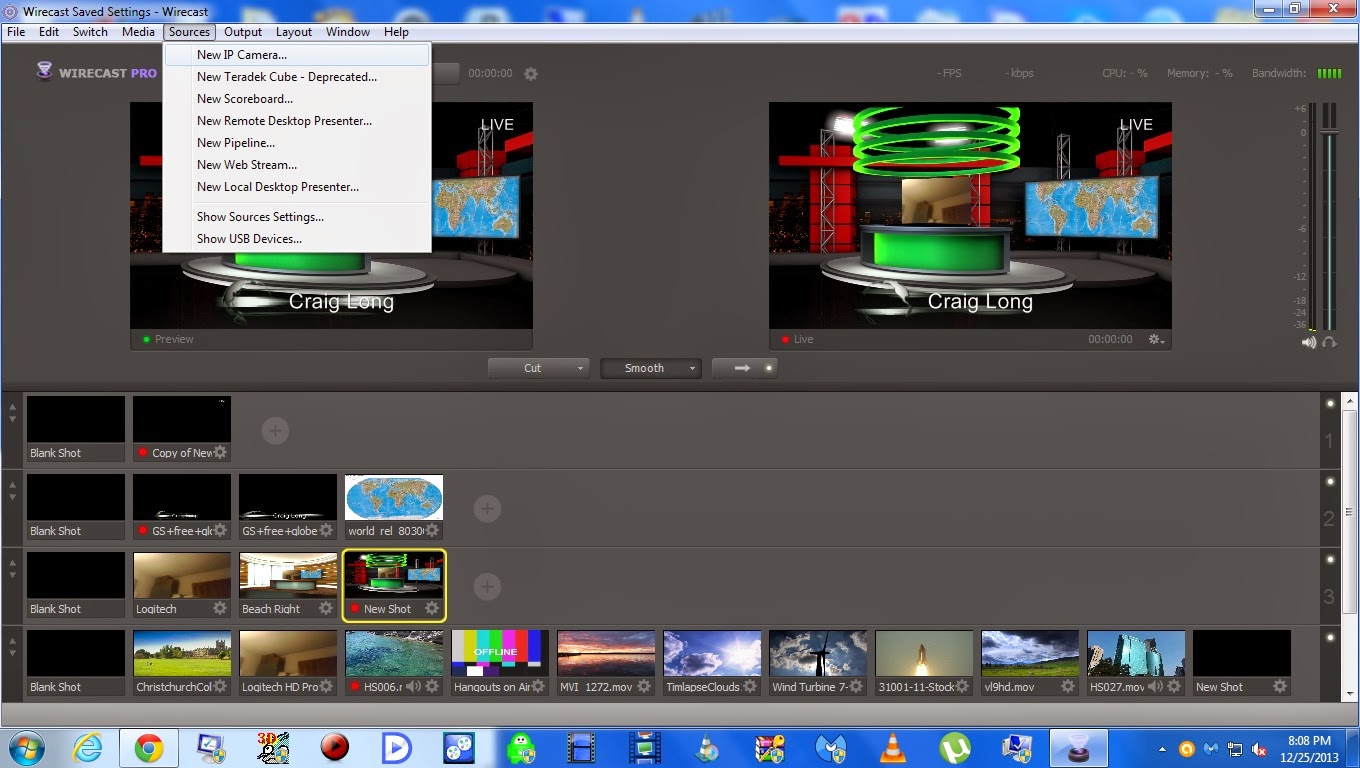Toggle layer 2 visibility dot
This screenshot has height=768, width=1360.
click(x=1330, y=482)
